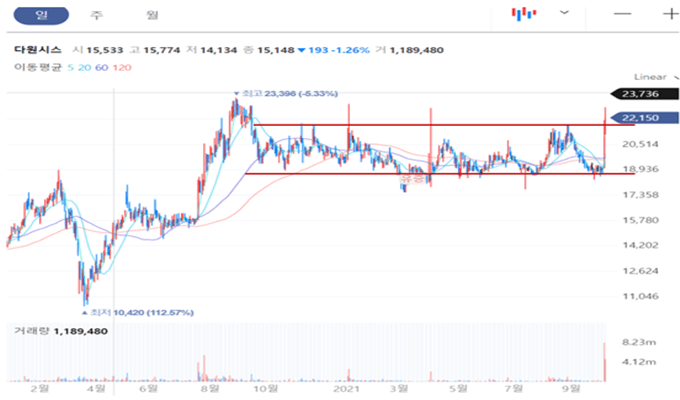Zoom out with the minus icon

[x=622, y=14]
